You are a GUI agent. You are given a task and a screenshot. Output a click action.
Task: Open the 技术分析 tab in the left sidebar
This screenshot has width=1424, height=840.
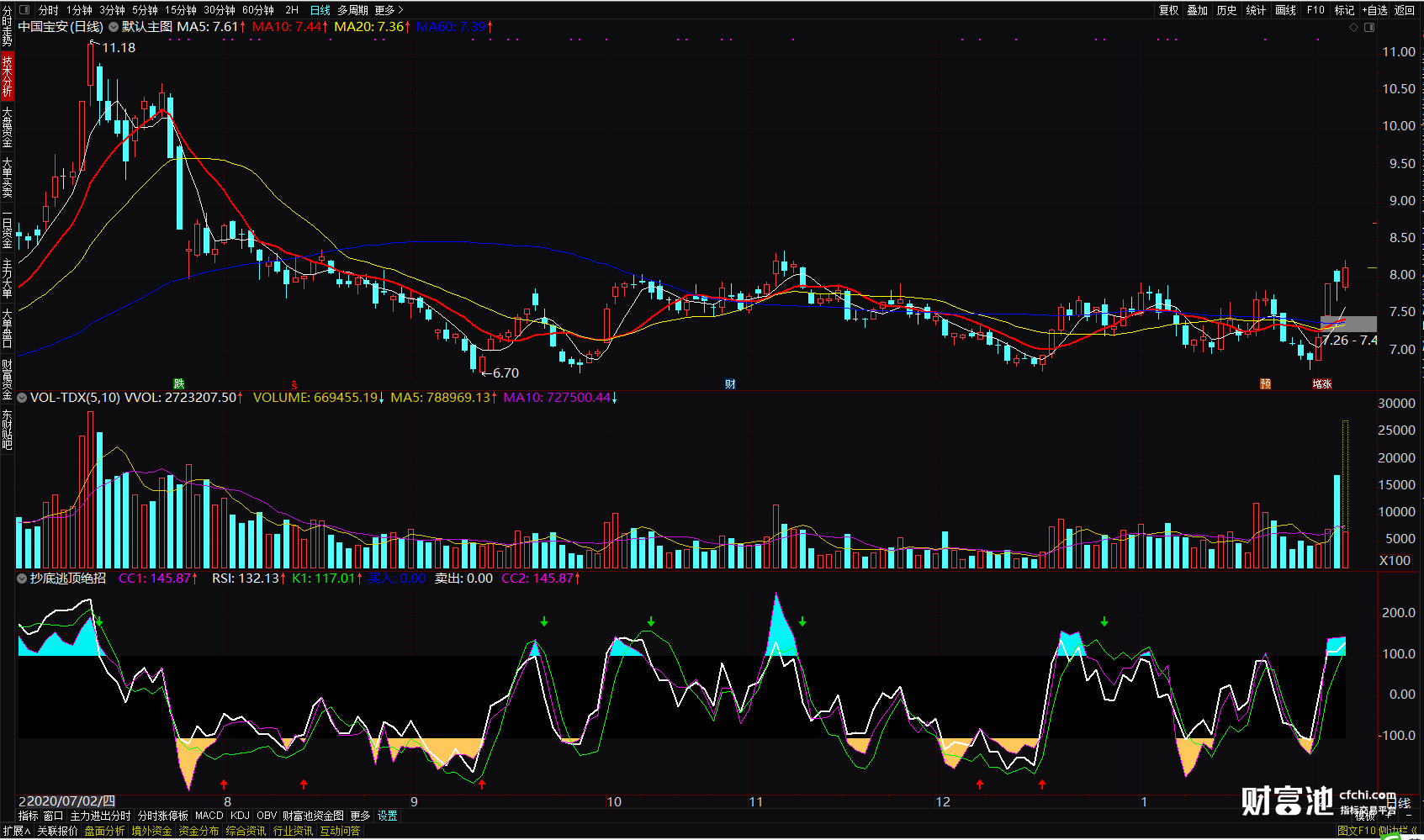[8, 76]
